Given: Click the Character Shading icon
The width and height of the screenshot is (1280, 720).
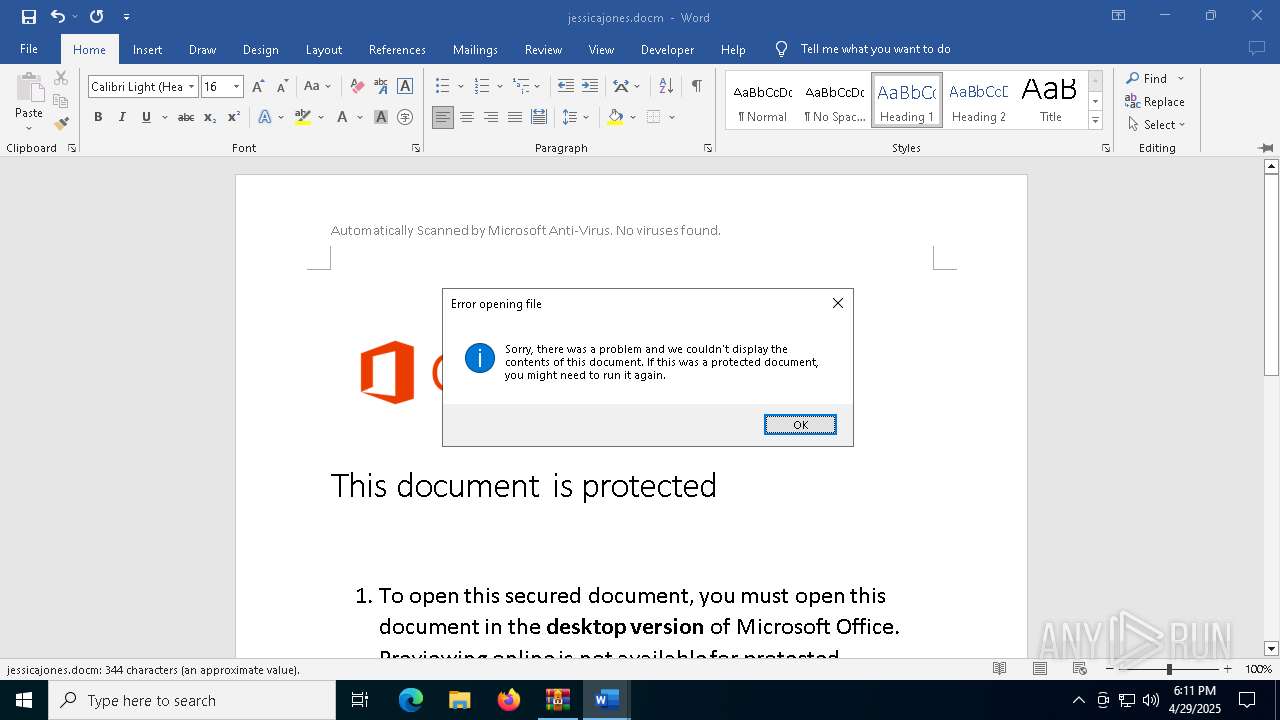Looking at the screenshot, I should [381, 117].
